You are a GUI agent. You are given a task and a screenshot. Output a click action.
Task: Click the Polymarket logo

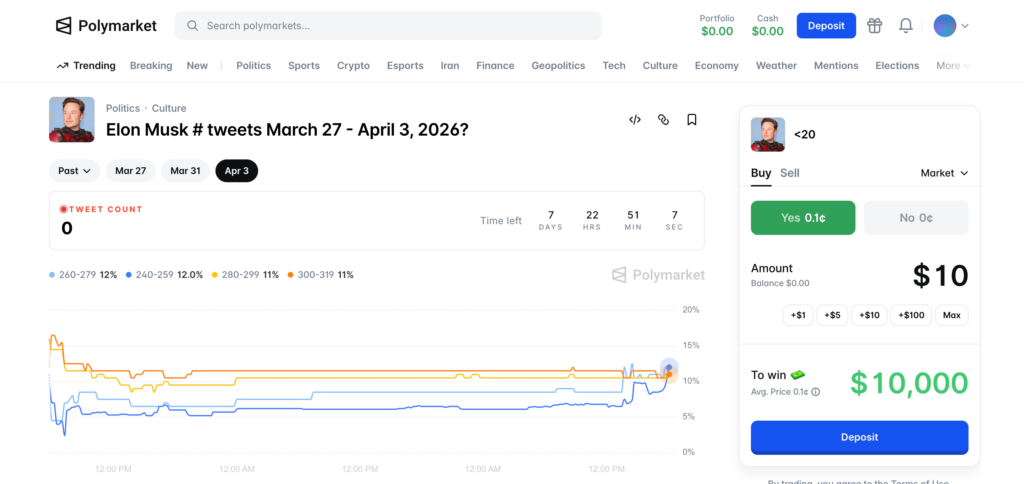point(106,25)
